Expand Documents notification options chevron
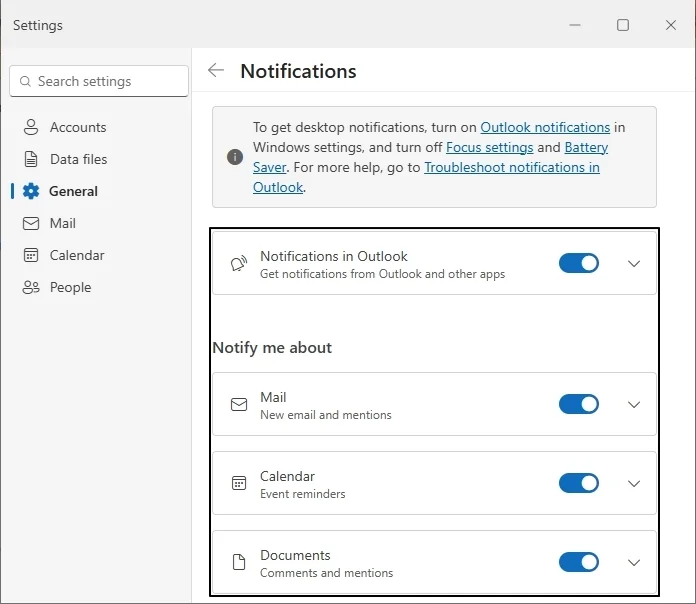Image resolution: width=696 pixels, height=604 pixels. click(x=634, y=563)
